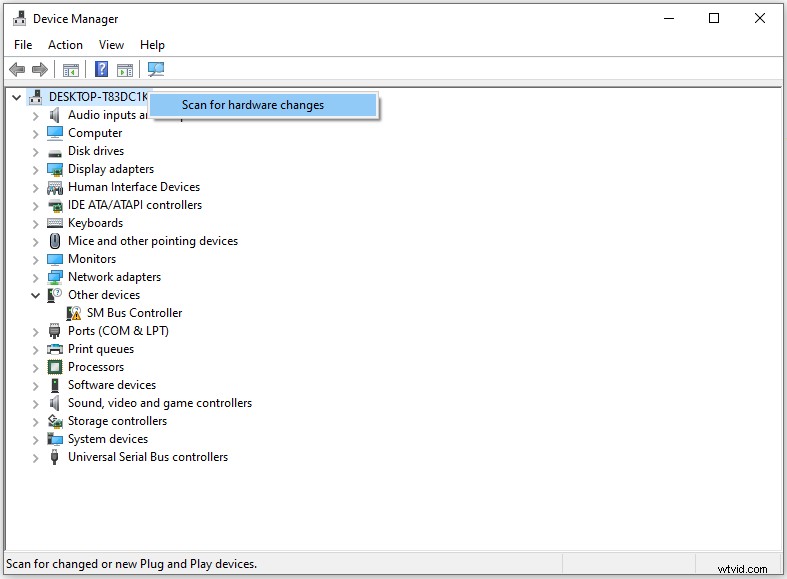Click the IDE ATA/ATAPI controllers icon

point(55,205)
